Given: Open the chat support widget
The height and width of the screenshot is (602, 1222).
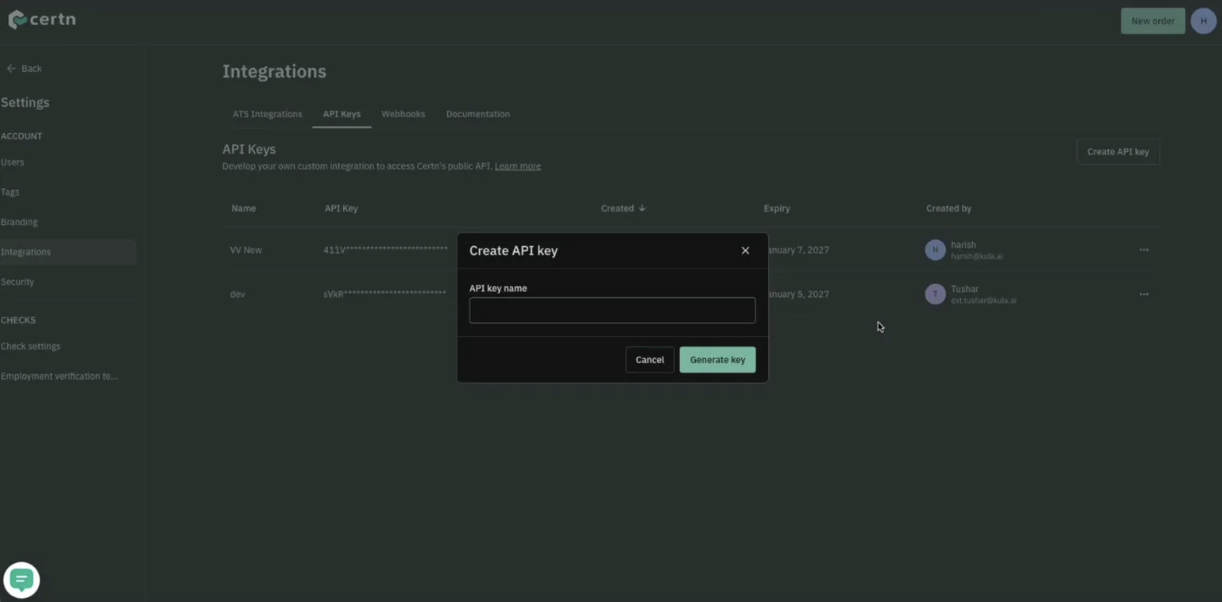Looking at the screenshot, I should tap(22, 580).
